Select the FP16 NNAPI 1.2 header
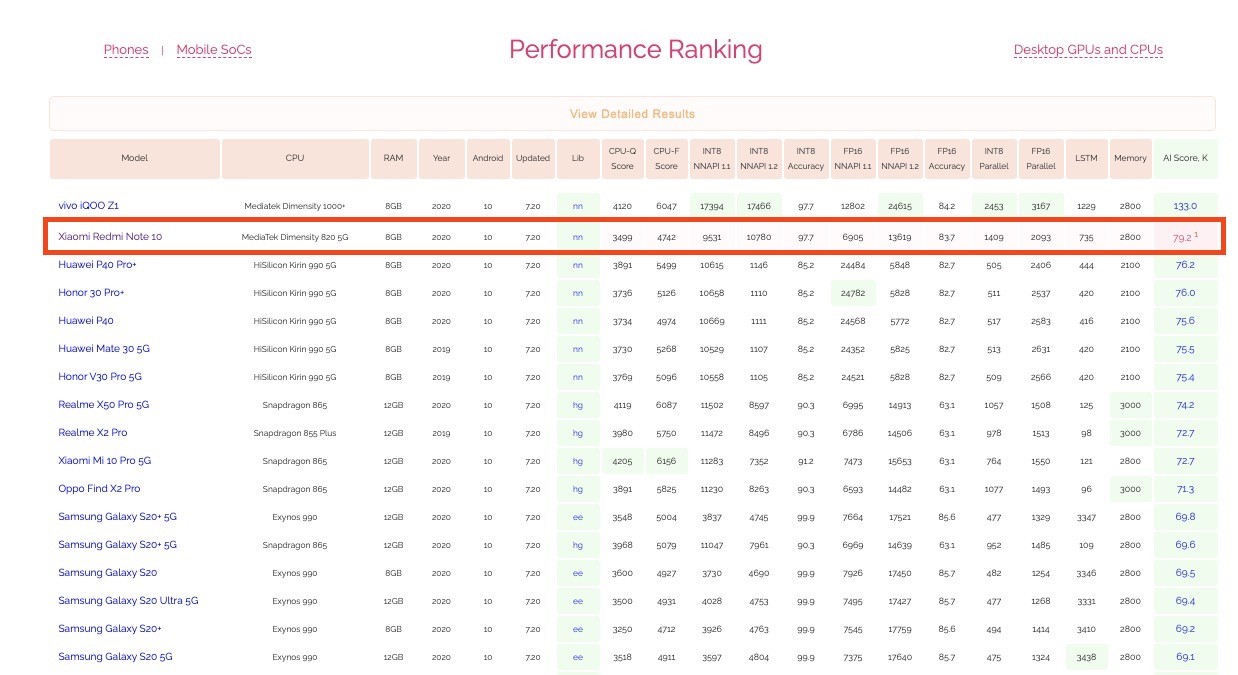Image resolution: width=1238 pixels, height=675 pixels. [x=900, y=158]
